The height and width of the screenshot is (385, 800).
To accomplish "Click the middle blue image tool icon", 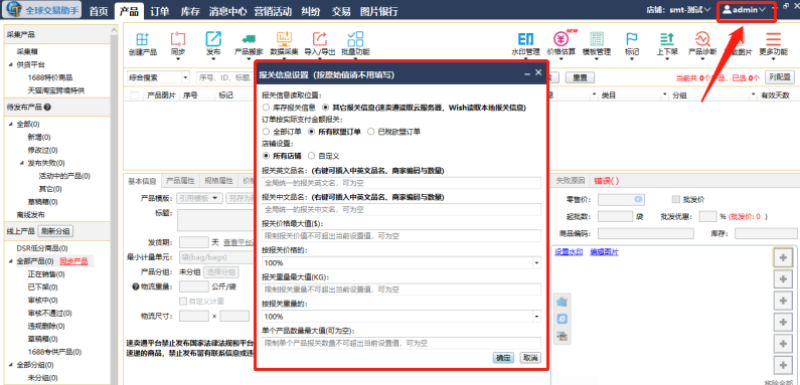I will pos(562,319).
